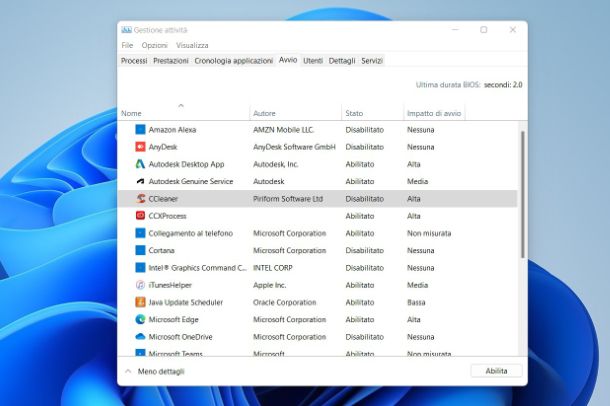Sort by the Autore column header
The image size is (610, 406).
296,112
